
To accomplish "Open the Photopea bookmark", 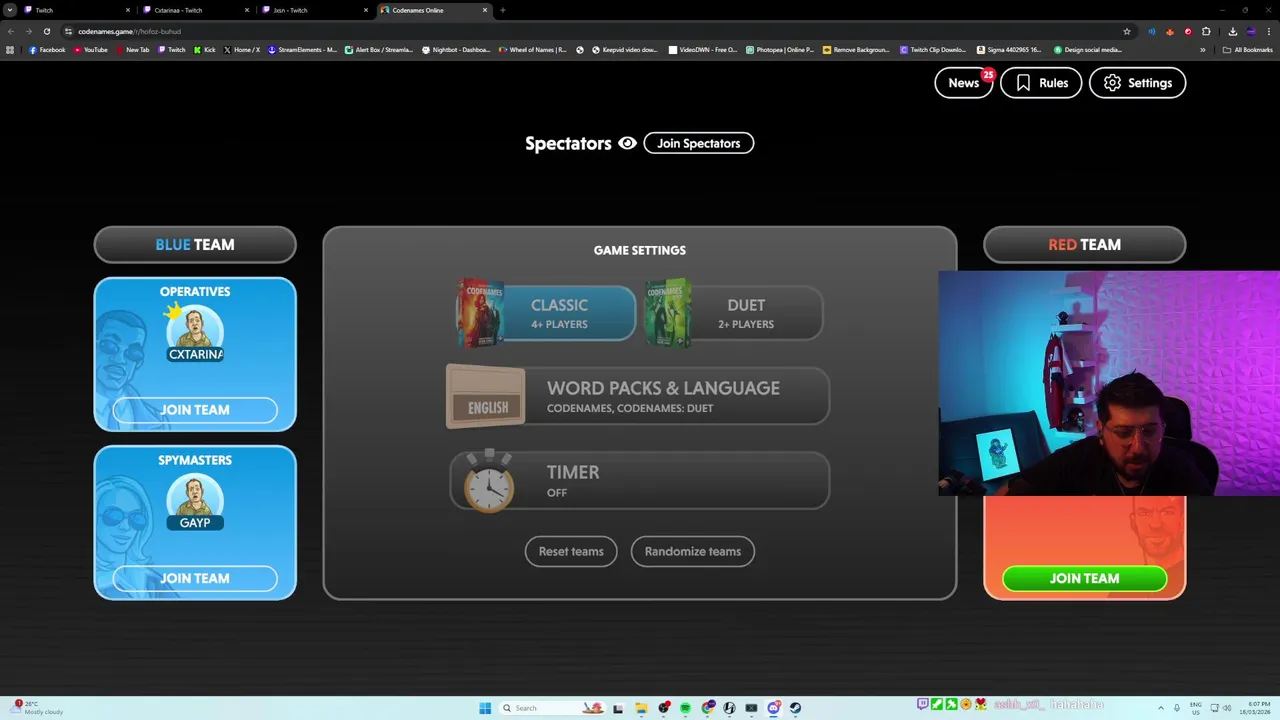I will [x=780, y=49].
